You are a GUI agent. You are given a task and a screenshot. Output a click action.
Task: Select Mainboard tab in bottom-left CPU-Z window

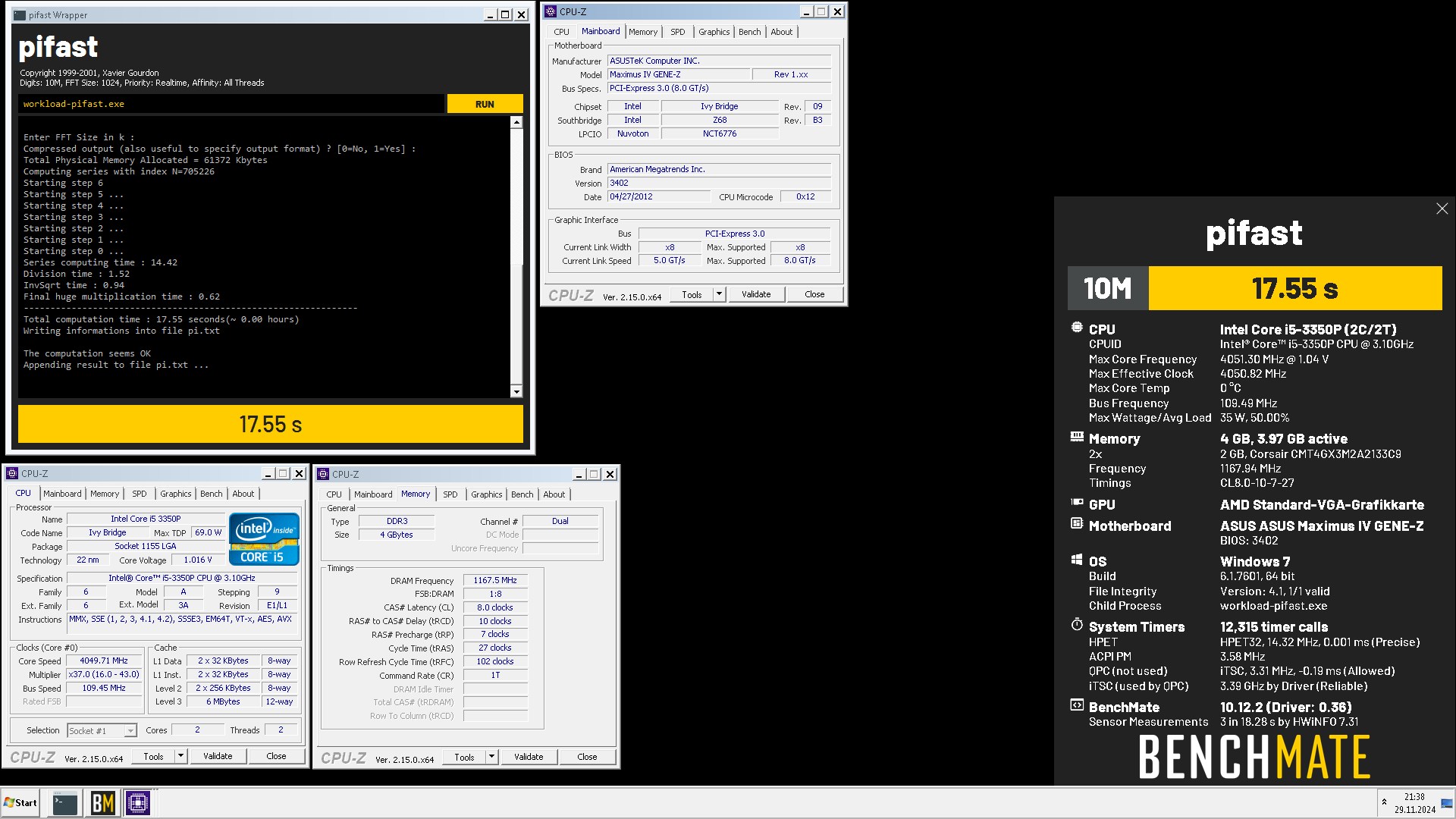[62, 494]
